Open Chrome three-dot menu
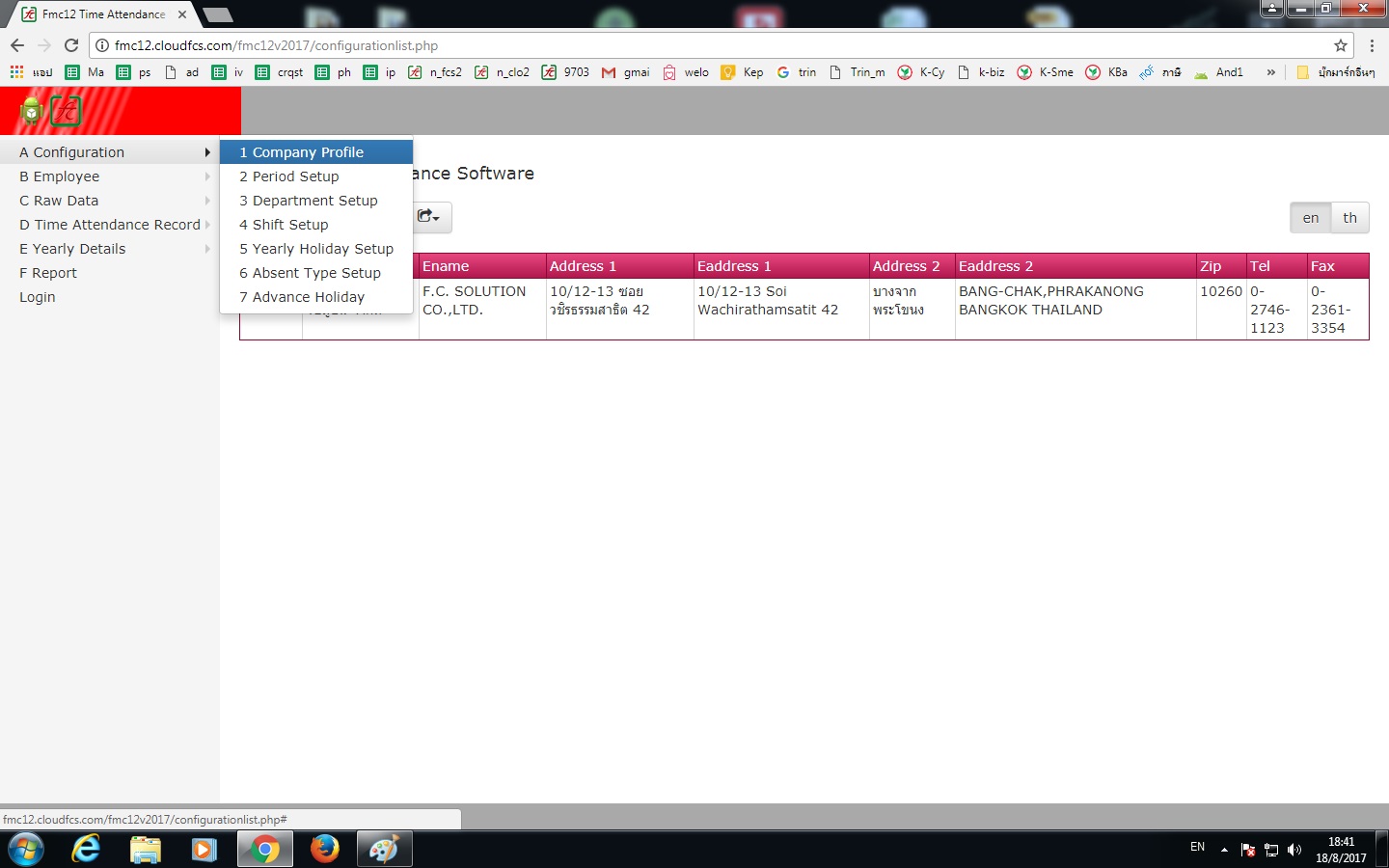The width and height of the screenshot is (1389, 868). point(1372,45)
